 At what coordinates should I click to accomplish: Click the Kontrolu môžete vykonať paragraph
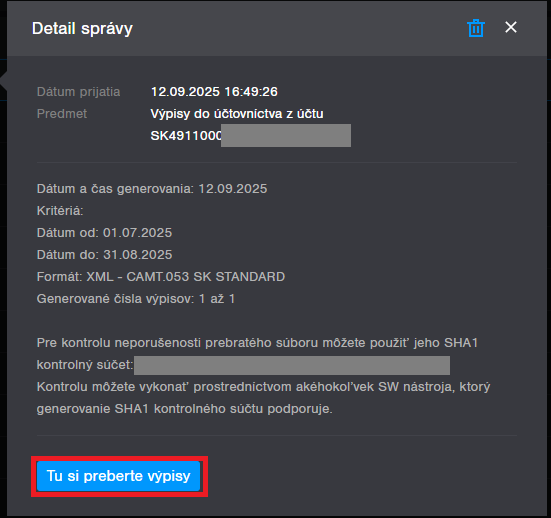263,398
